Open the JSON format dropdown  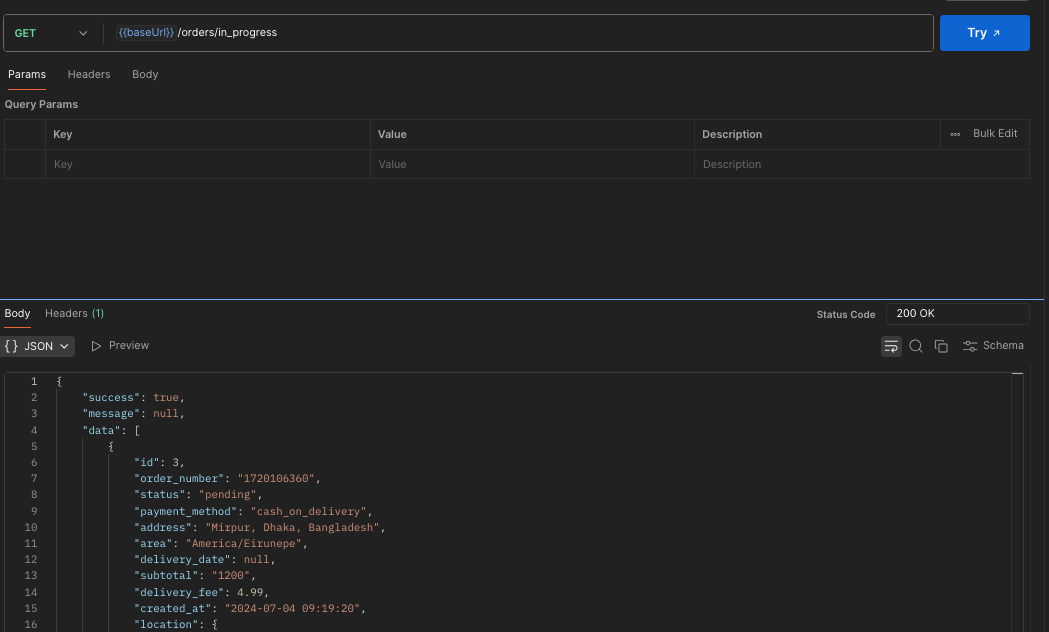38,346
